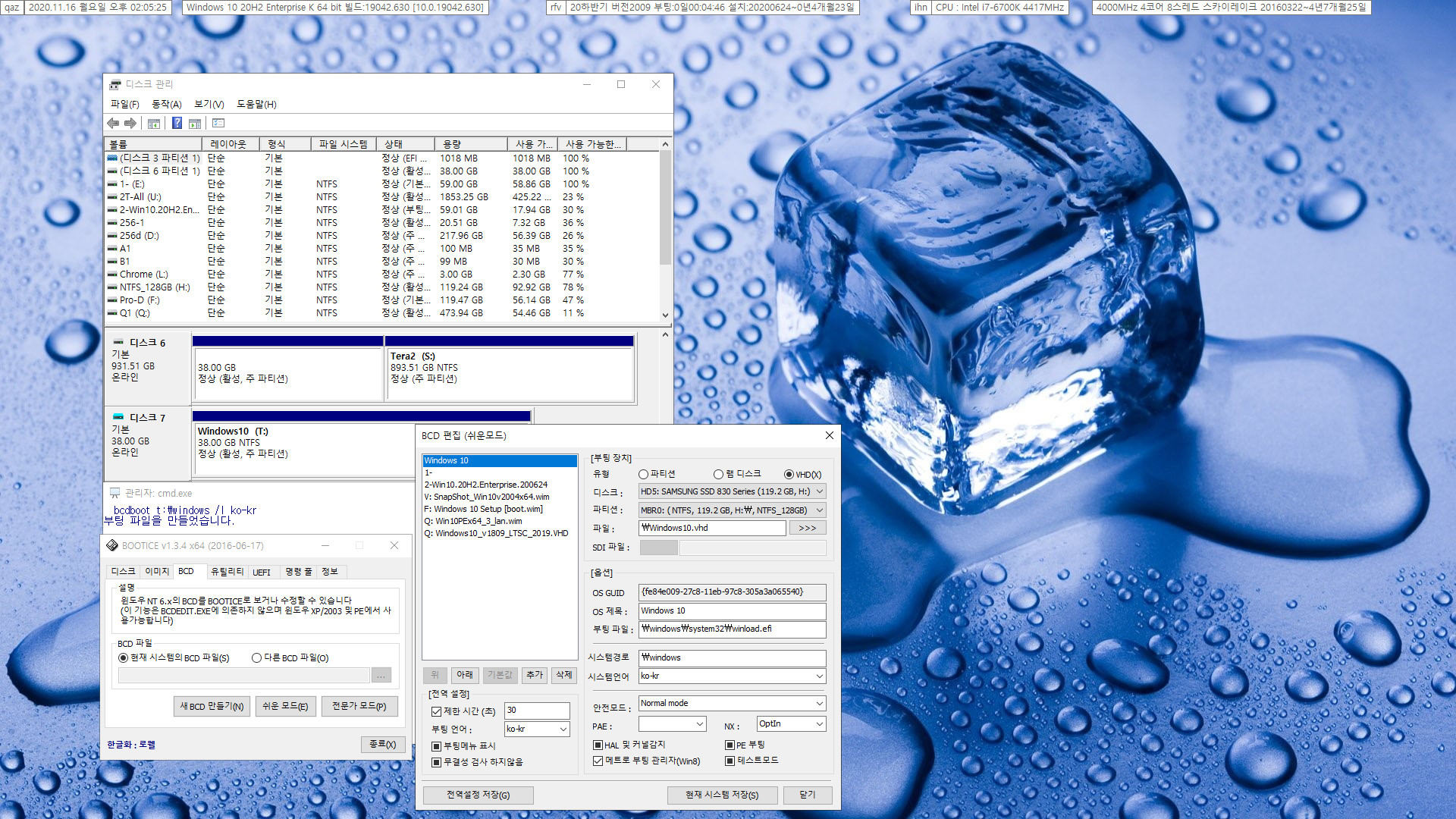
Task: Switch to the UEFI tab in BOOTICE
Action: click(x=262, y=572)
